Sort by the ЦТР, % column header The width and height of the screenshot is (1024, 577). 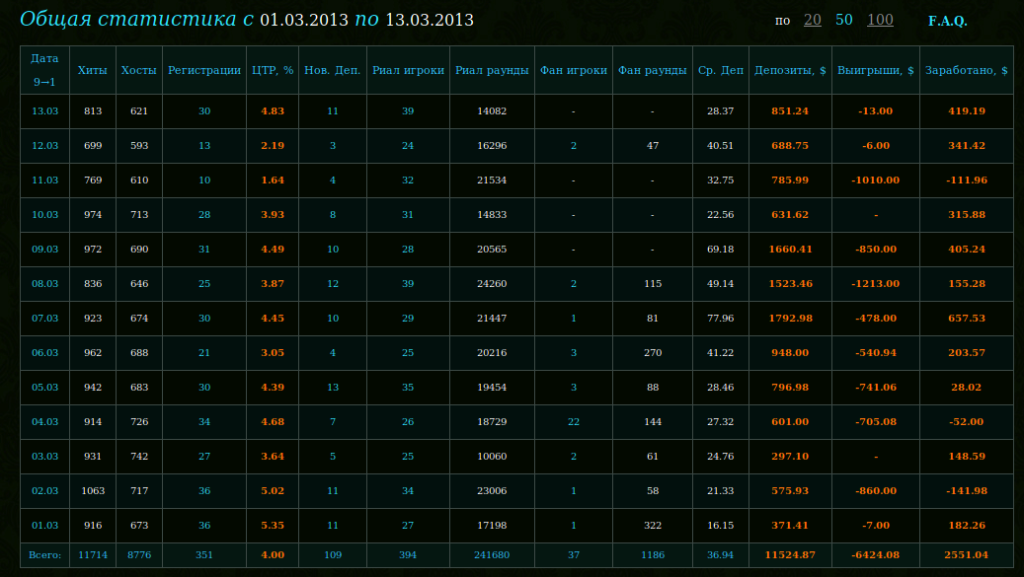(272, 70)
